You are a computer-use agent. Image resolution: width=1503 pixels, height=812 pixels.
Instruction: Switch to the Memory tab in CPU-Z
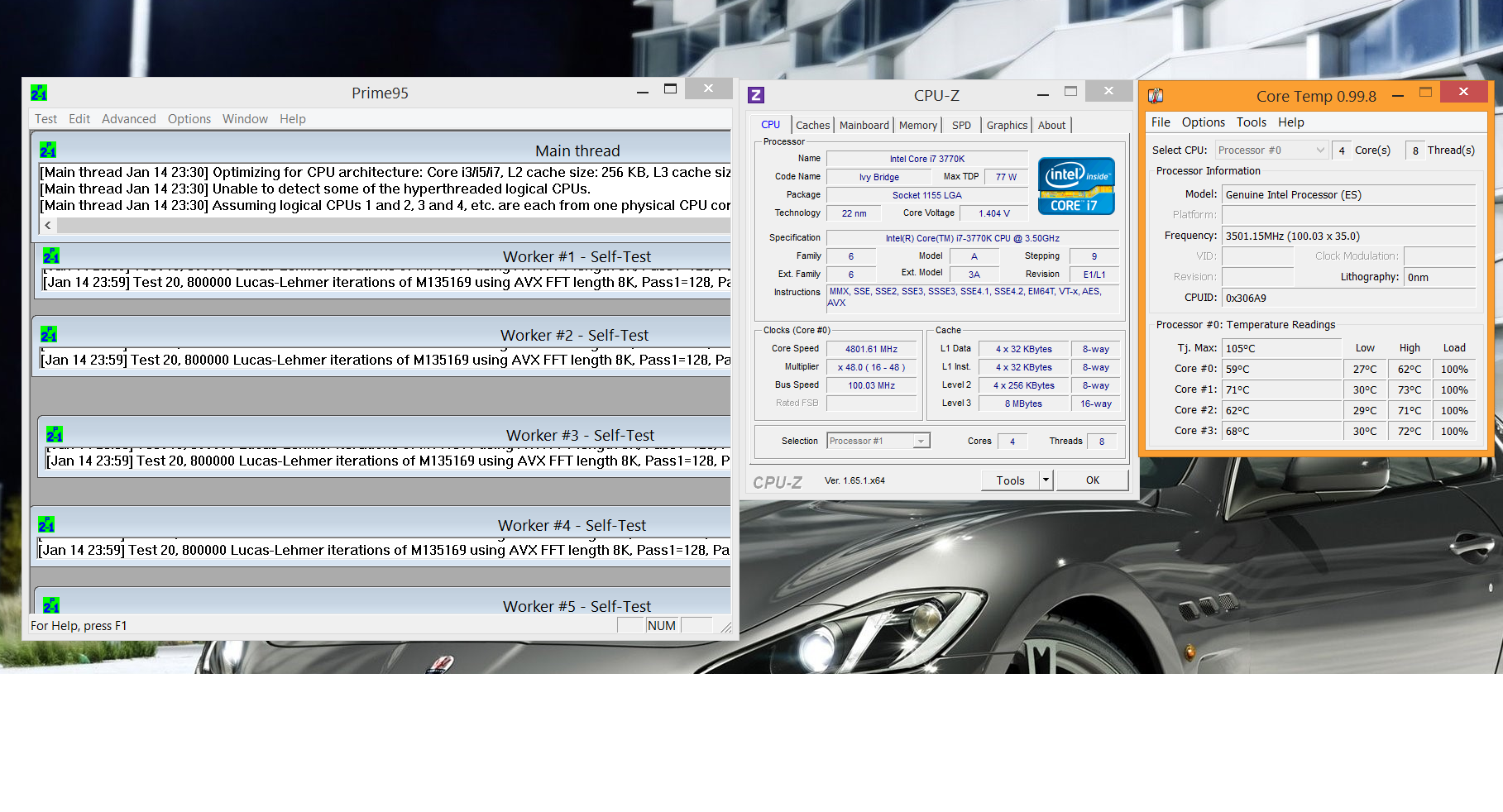pyautogui.click(x=918, y=125)
